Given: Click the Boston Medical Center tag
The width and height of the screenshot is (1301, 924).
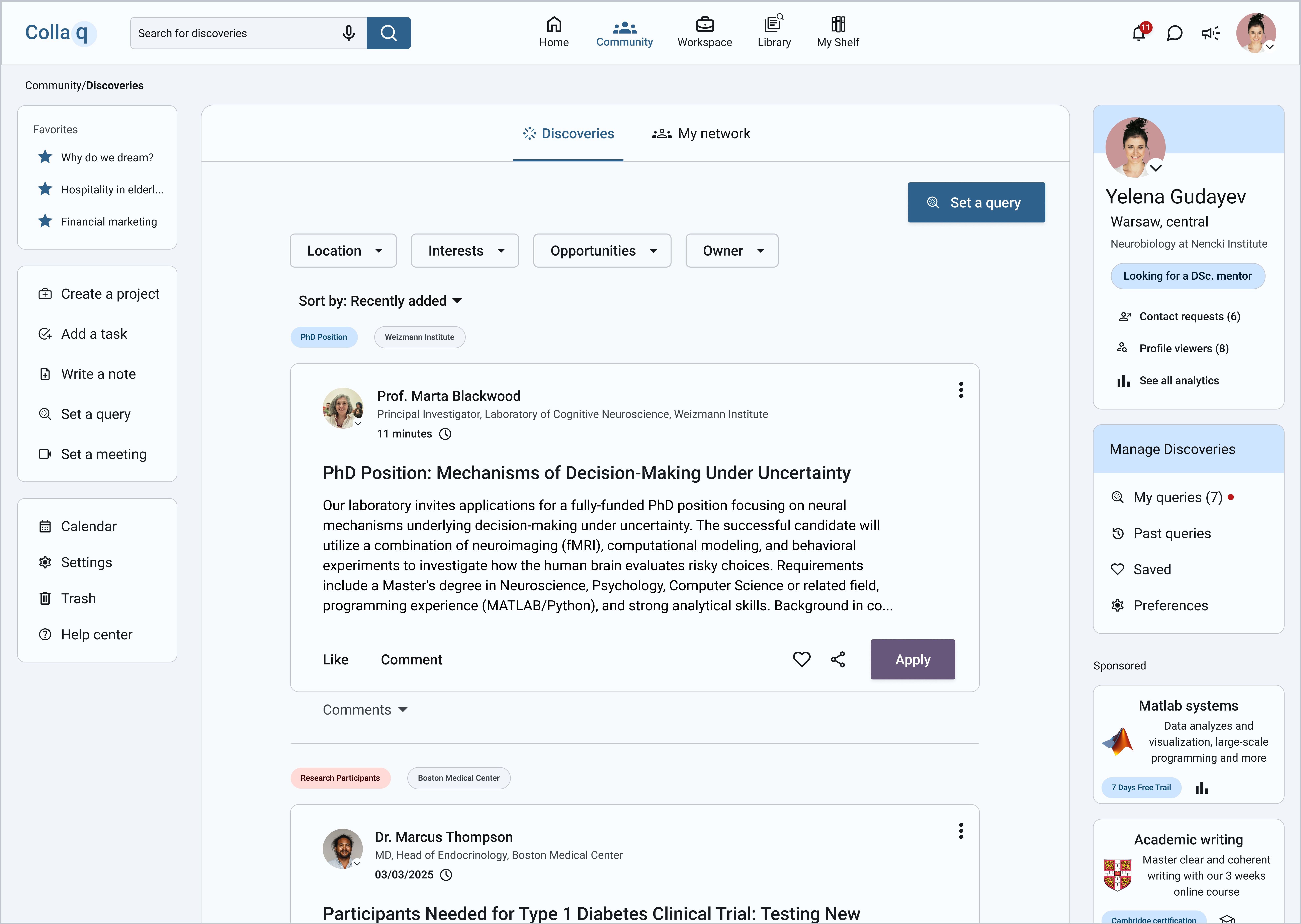Looking at the screenshot, I should point(459,778).
